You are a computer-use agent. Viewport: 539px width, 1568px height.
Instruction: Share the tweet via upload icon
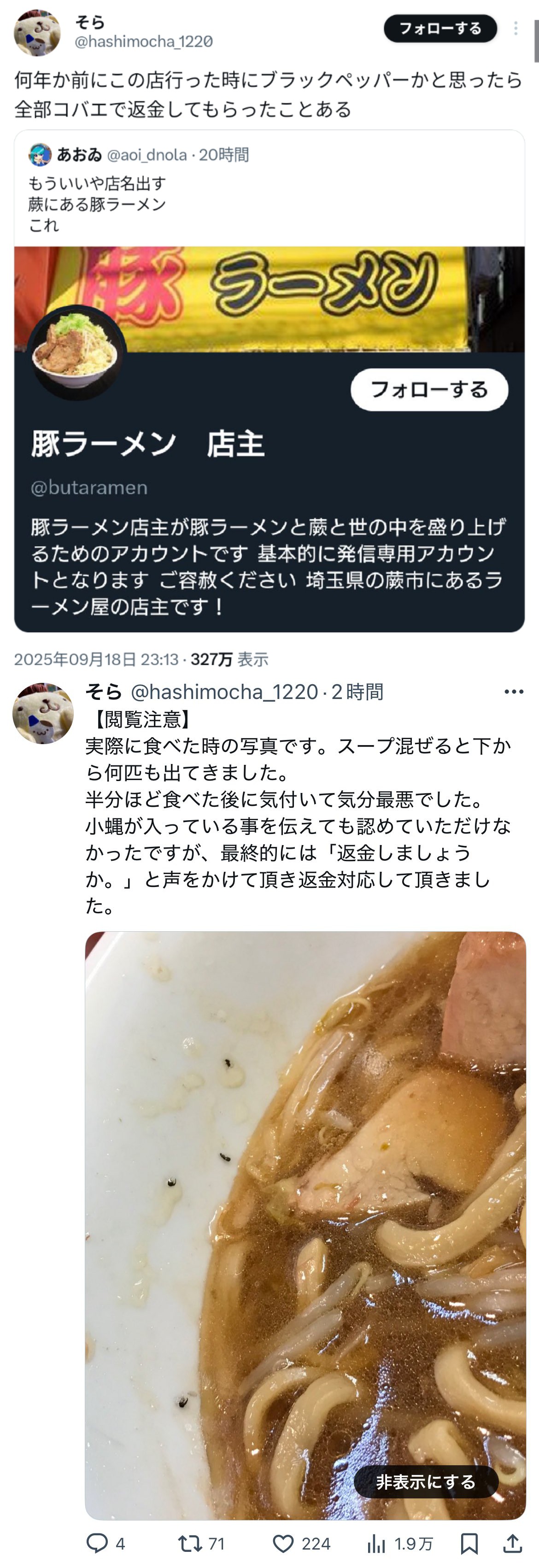[x=513, y=1543]
